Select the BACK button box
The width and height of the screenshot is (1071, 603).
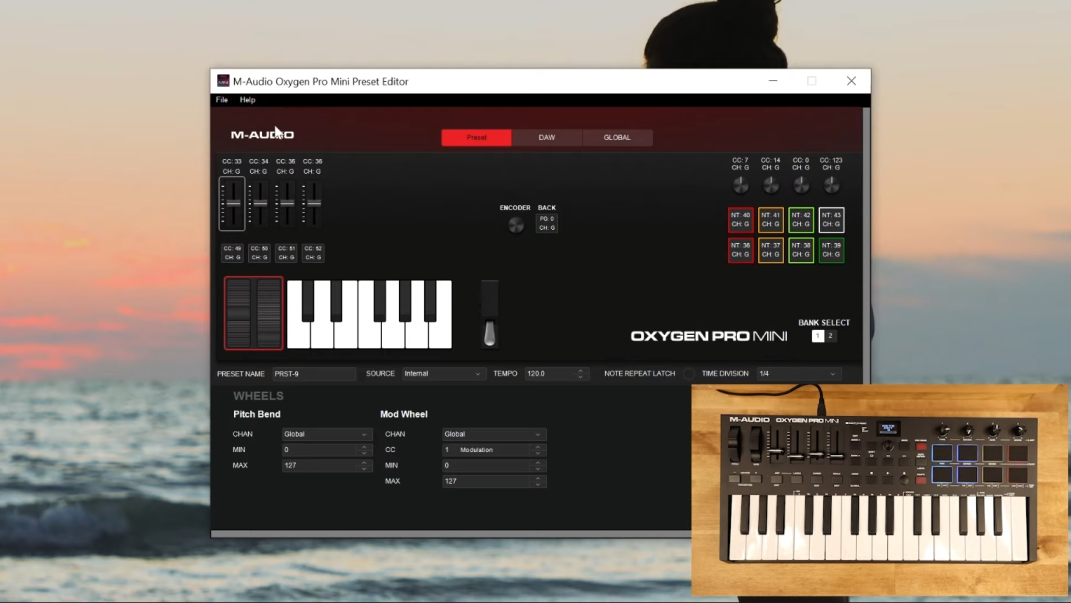[547, 223]
